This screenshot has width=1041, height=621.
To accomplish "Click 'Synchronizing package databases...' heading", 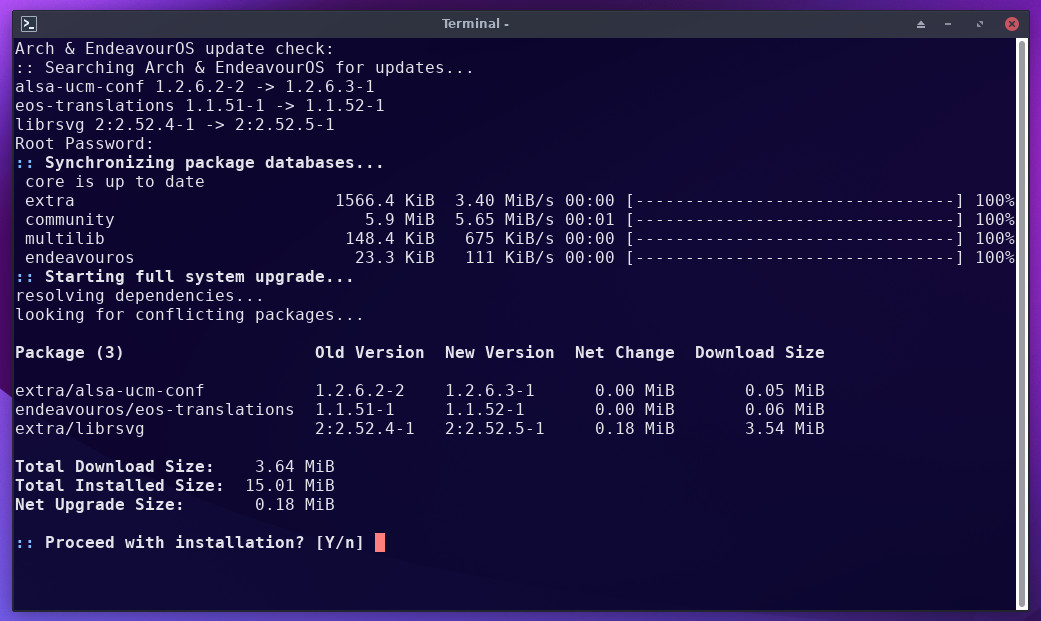I will [x=214, y=163].
